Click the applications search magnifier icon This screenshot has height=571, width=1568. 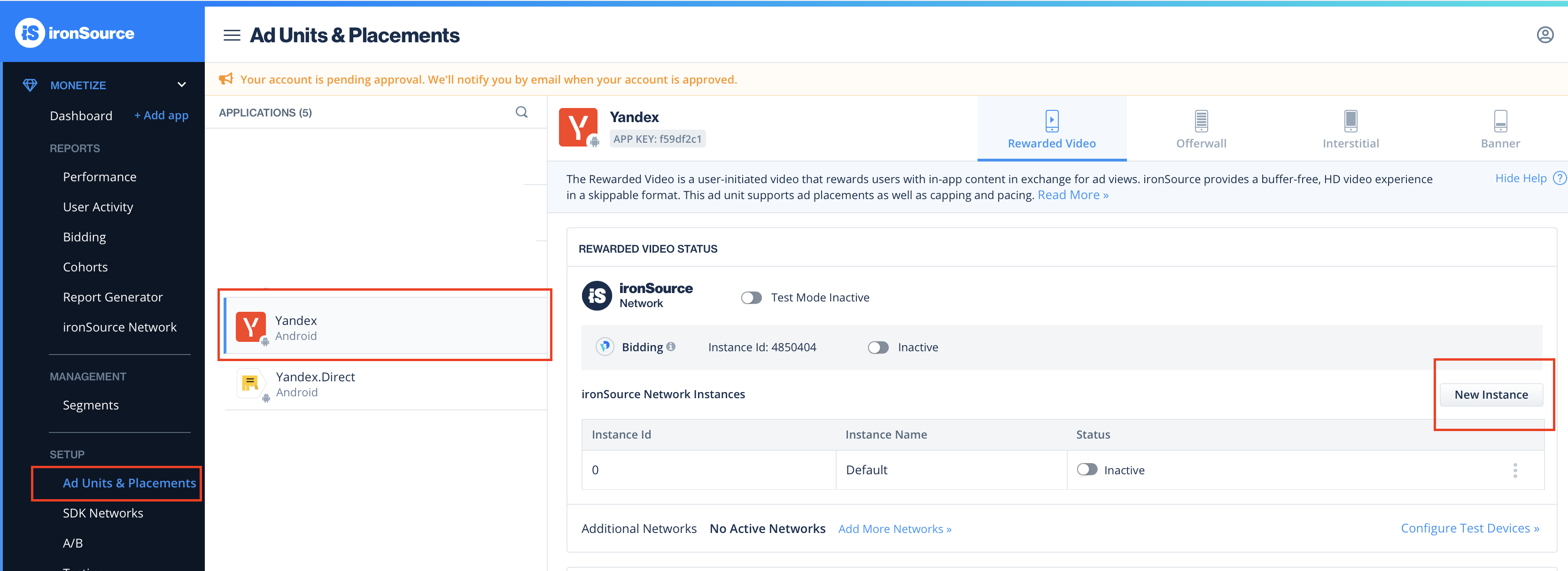521,112
